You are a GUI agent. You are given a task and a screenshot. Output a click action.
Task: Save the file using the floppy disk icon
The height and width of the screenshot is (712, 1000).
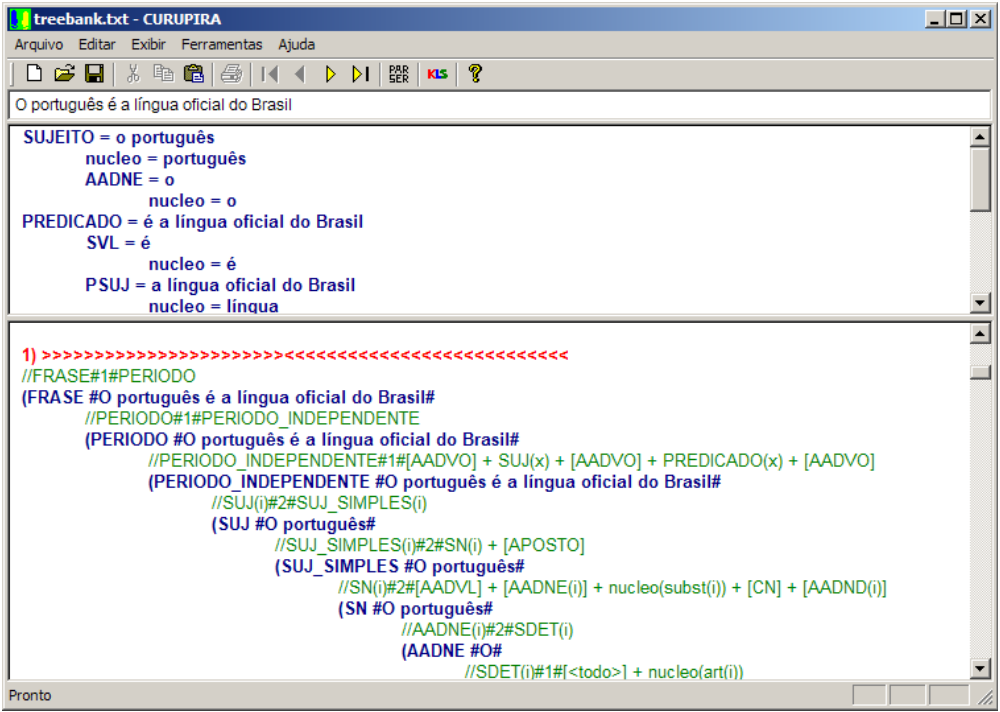94,74
